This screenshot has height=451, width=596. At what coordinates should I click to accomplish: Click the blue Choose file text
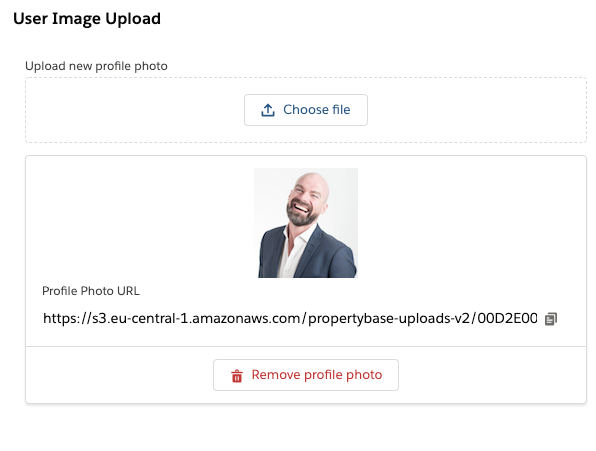(x=317, y=110)
